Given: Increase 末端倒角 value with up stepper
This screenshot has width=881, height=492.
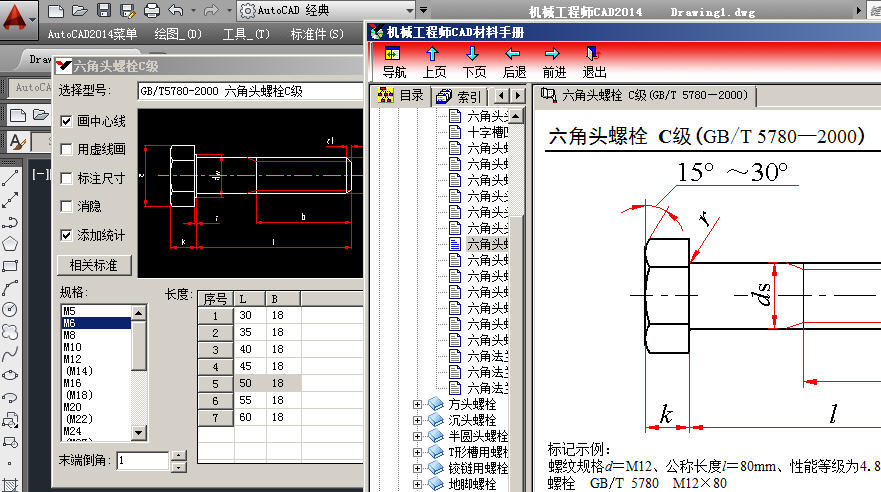Looking at the screenshot, I should pyautogui.click(x=179, y=456).
